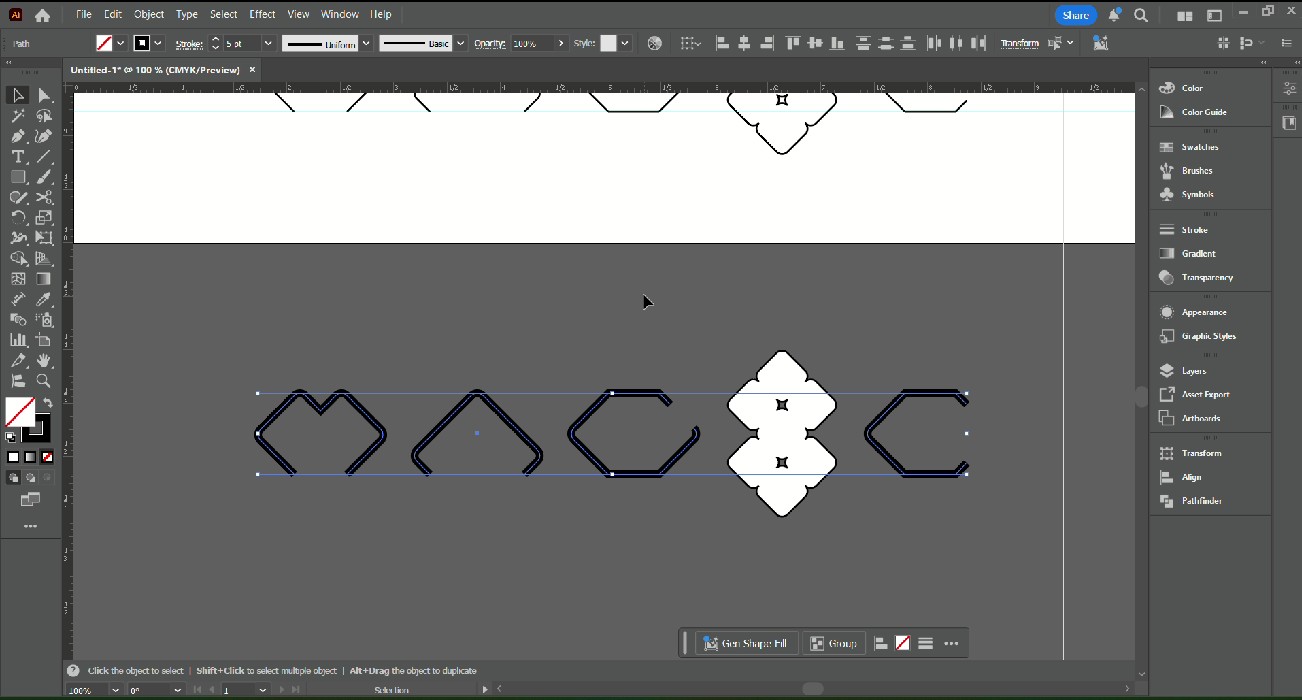This screenshot has height=700, width=1302.
Task: Open the Recolor Artwork icon in control bar
Action: tap(654, 43)
